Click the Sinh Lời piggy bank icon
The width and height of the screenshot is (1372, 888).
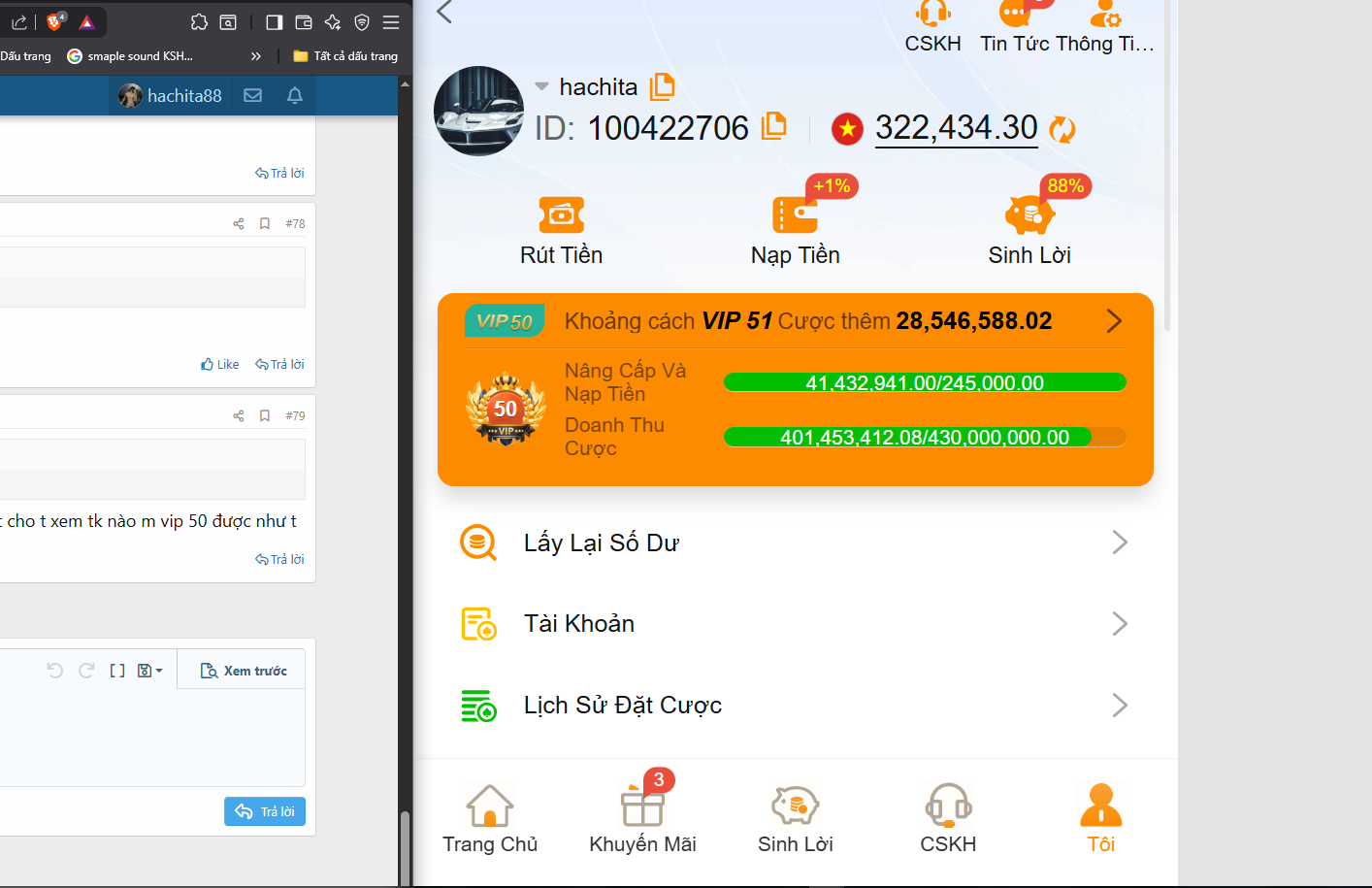(x=1029, y=215)
